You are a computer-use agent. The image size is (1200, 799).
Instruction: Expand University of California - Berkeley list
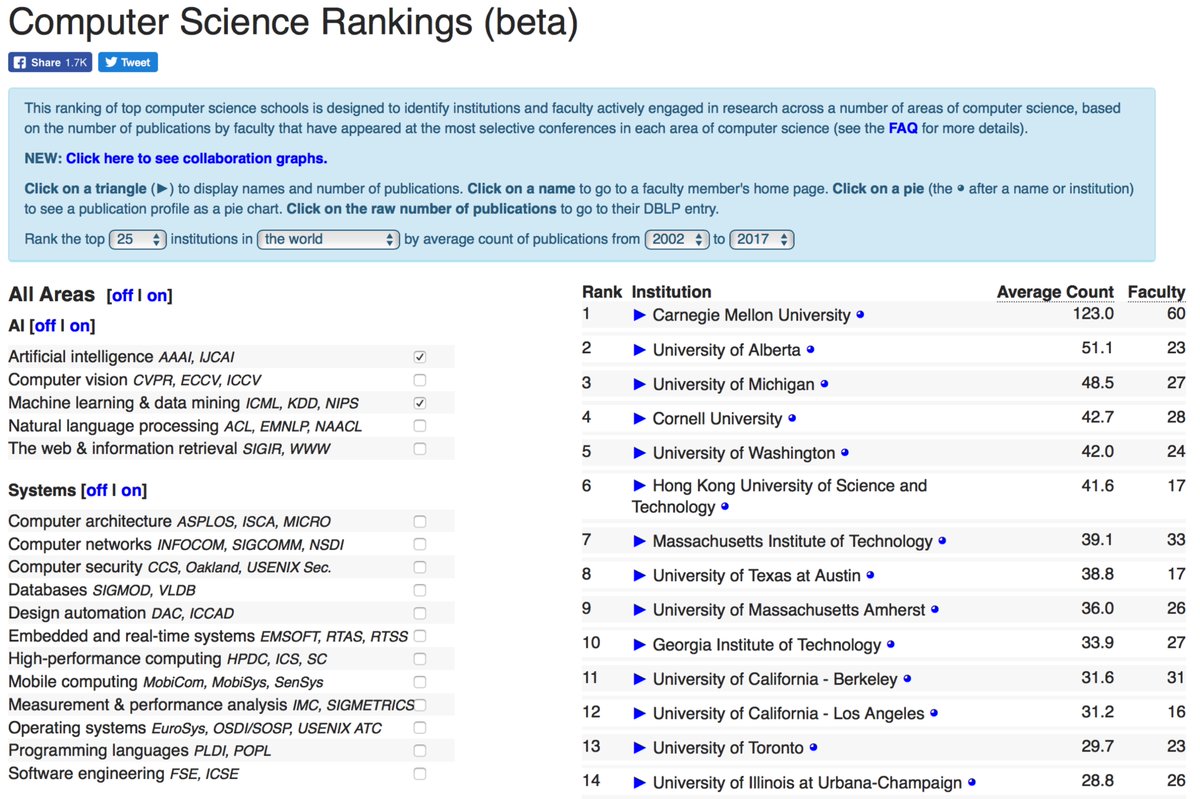[x=640, y=679]
